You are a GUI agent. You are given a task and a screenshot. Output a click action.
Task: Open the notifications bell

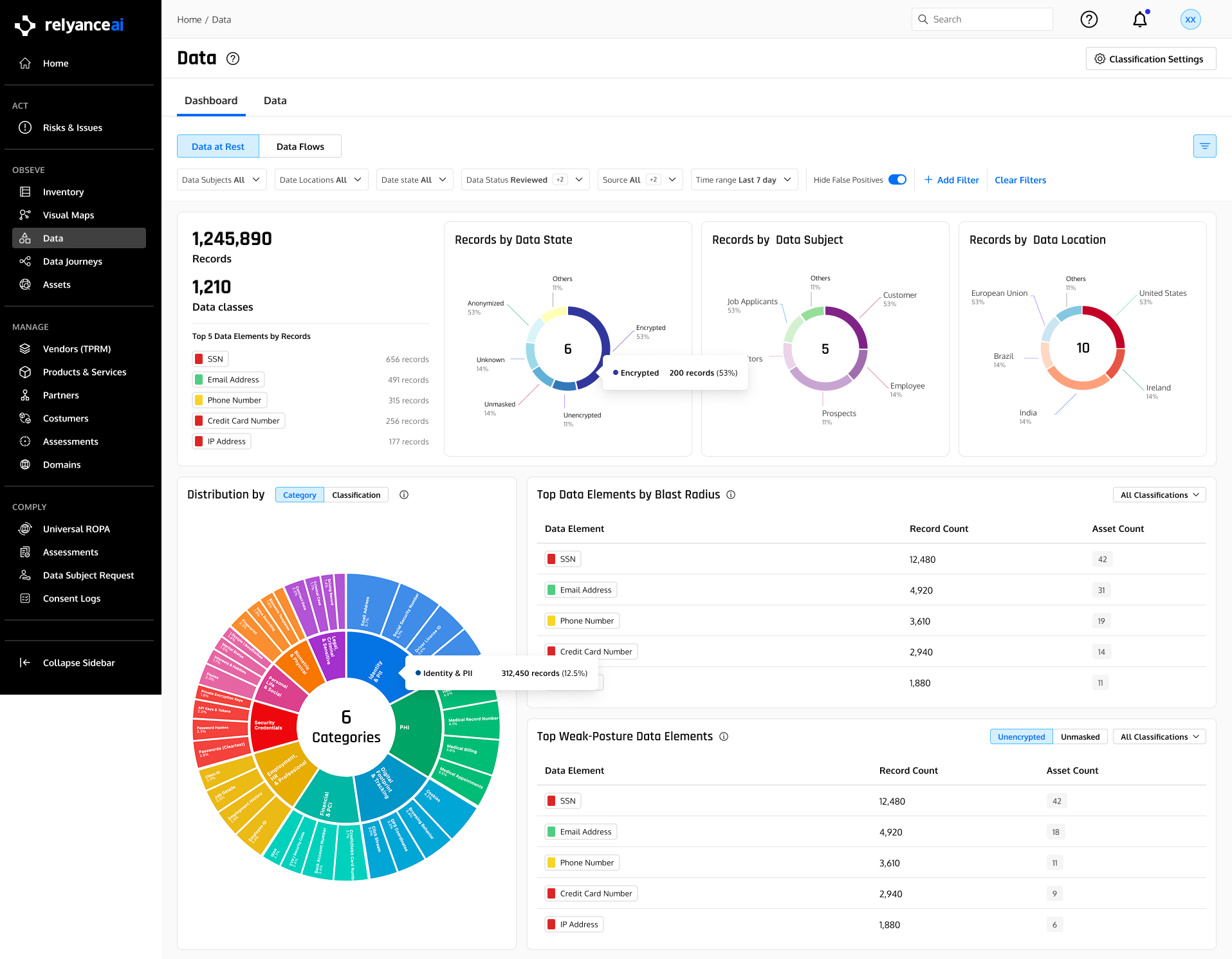[1140, 19]
